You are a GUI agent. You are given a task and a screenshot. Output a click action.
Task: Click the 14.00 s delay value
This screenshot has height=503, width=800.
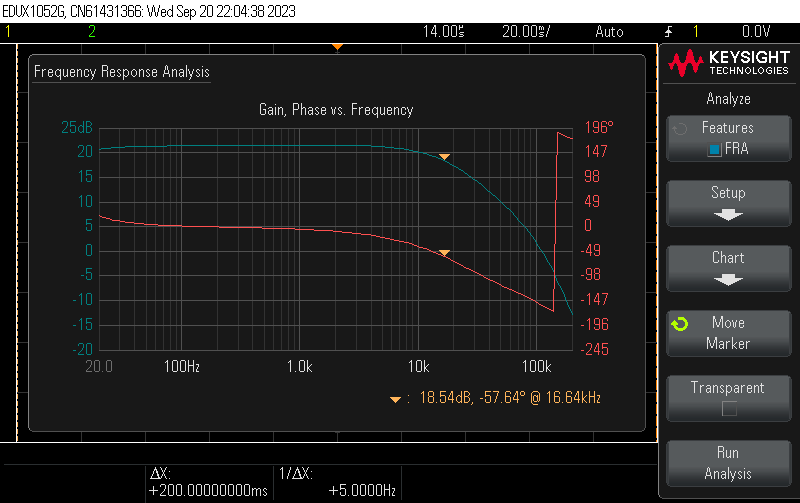point(443,32)
